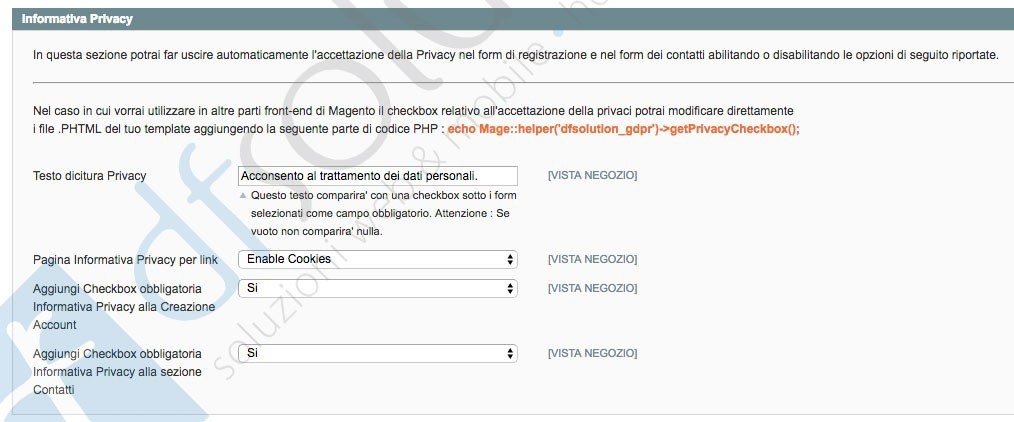Click up-down arrows icon on Enable Cookies select
The height and width of the screenshot is (422, 1014).
[510, 260]
